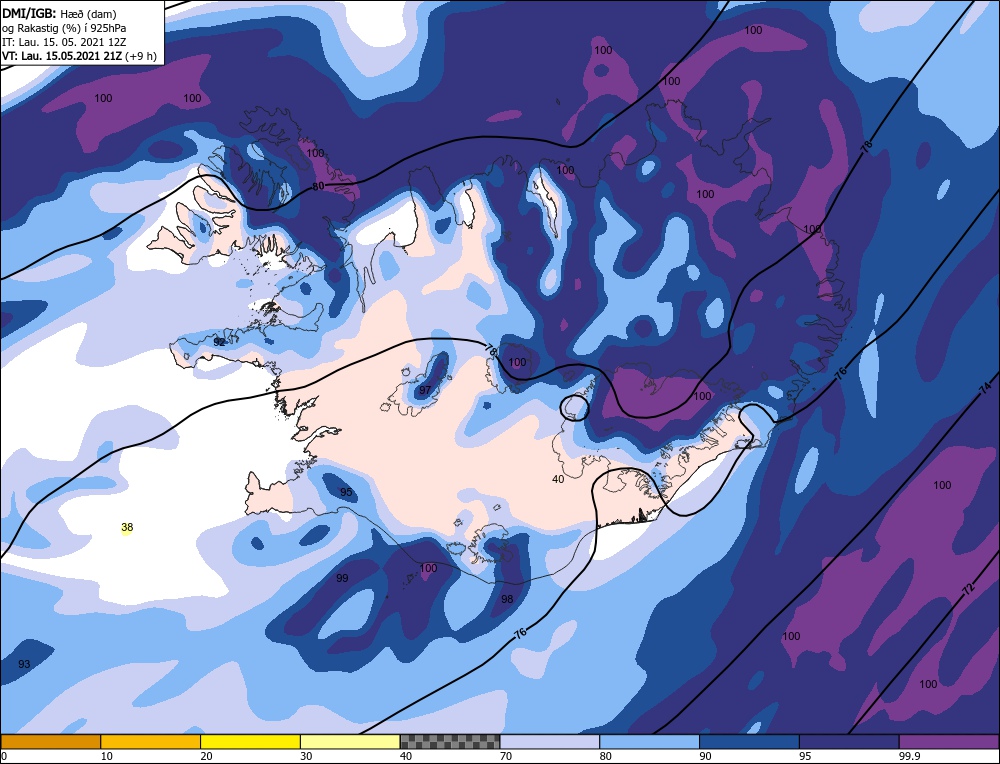Click the gray checkered 40–70 legend swatch
1000x764 pixels.
[x=450, y=741]
